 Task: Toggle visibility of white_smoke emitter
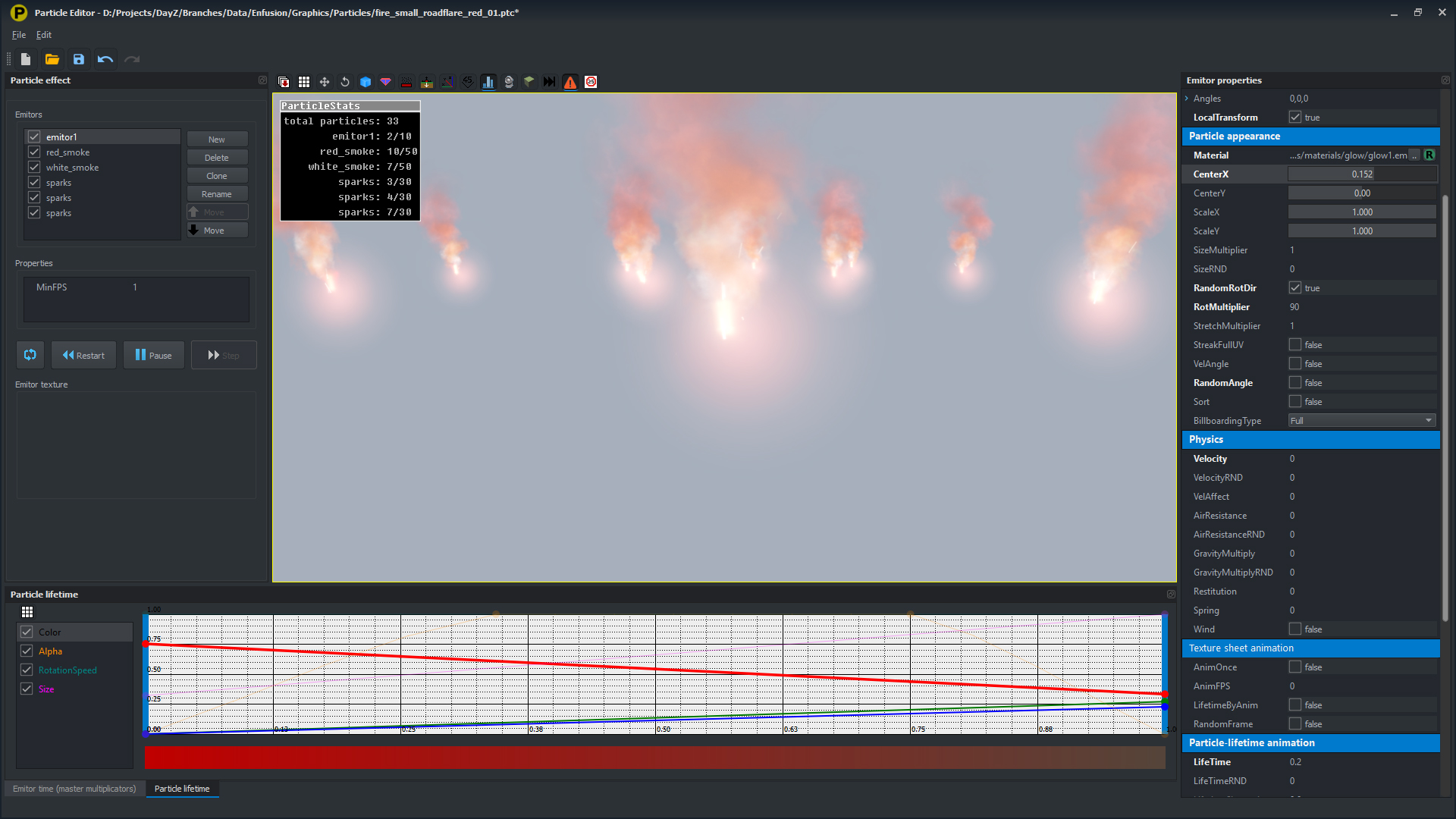(x=33, y=167)
